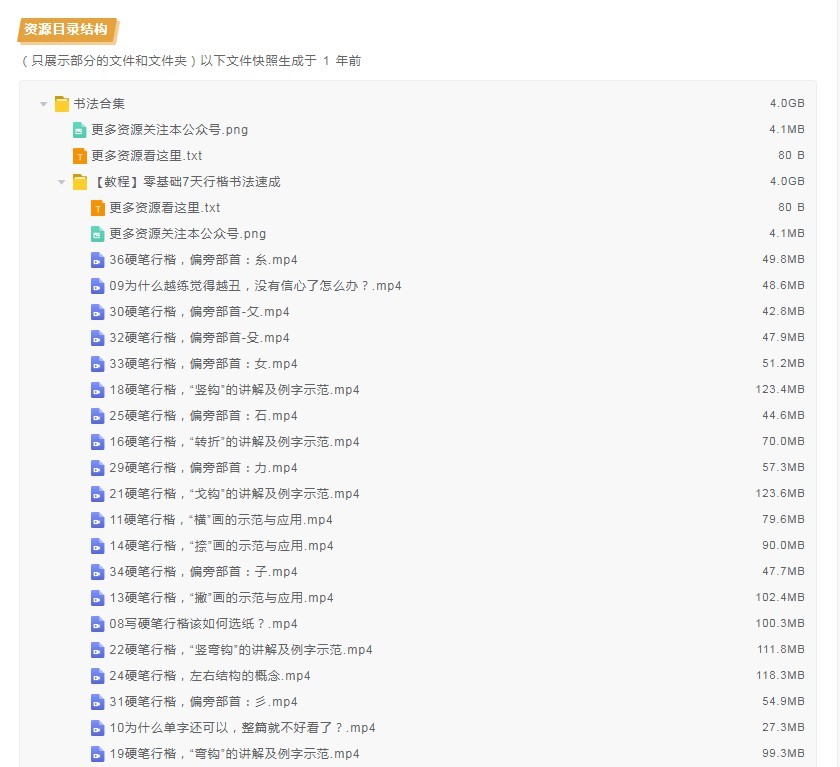The image size is (840, 767).
Task: Click the green image icon of first 更多资源关注本公众号.png
Action: point(79,130)
